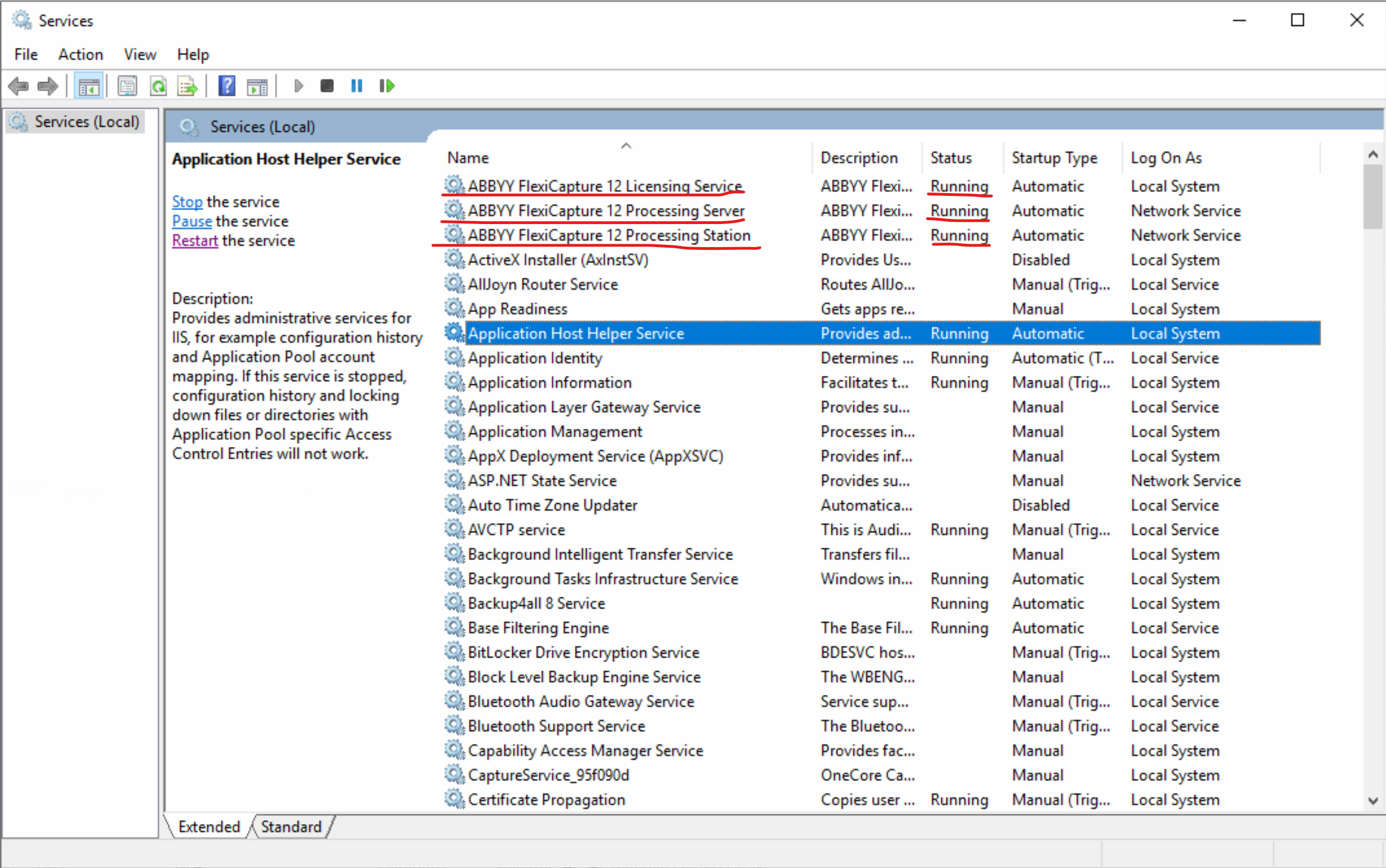Click the Restart the service link
Image resolution: width=1386 pixels, height=868 pixels.
tap(195, 241)
